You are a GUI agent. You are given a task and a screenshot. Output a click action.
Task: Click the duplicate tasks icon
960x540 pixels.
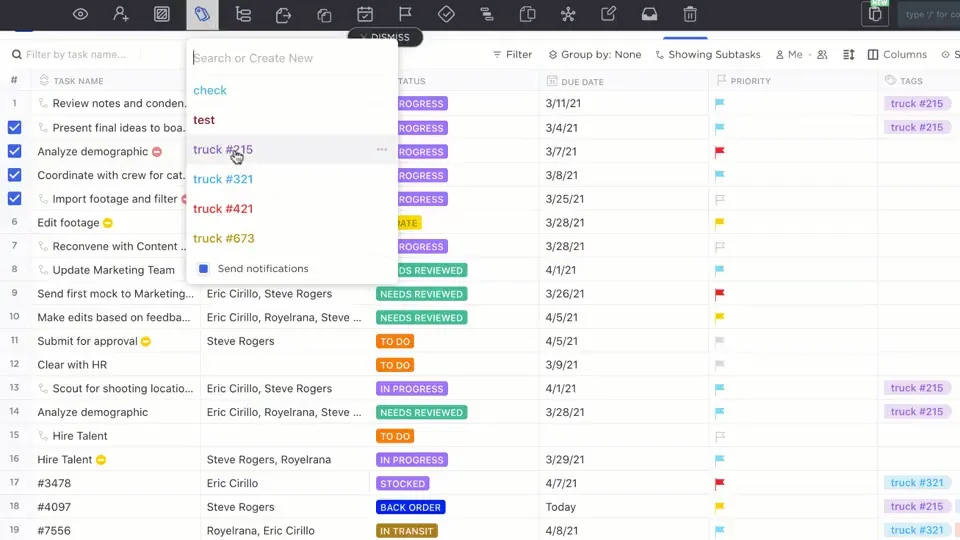pos(324,14)
